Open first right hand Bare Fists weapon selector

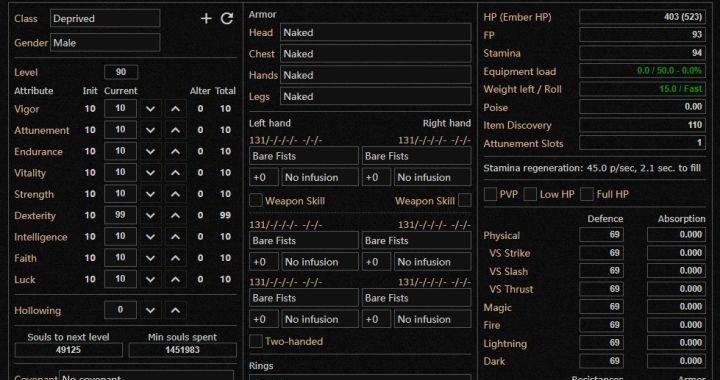point(416,156)
